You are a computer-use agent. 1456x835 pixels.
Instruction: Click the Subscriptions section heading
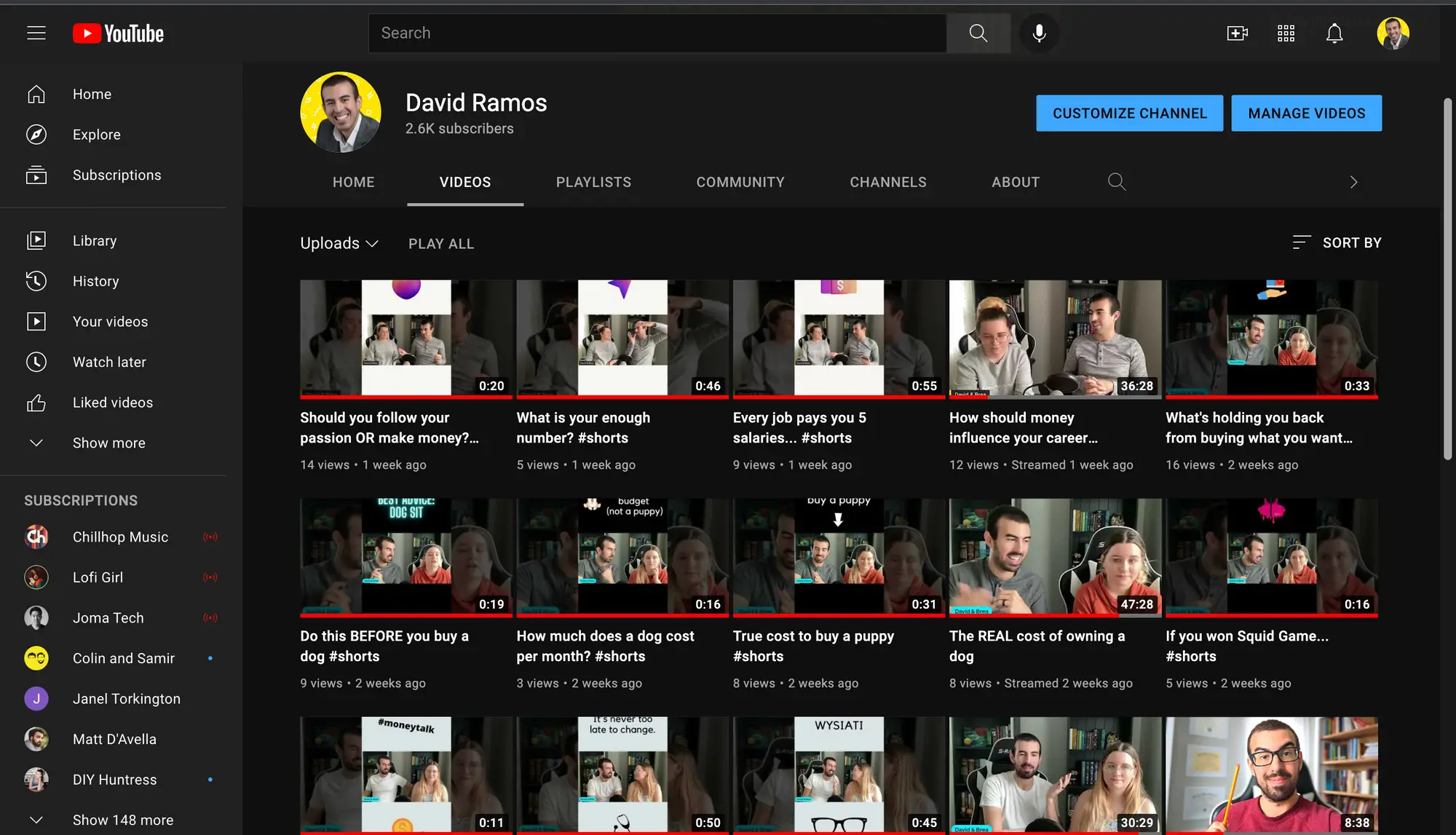pos(81,501)
